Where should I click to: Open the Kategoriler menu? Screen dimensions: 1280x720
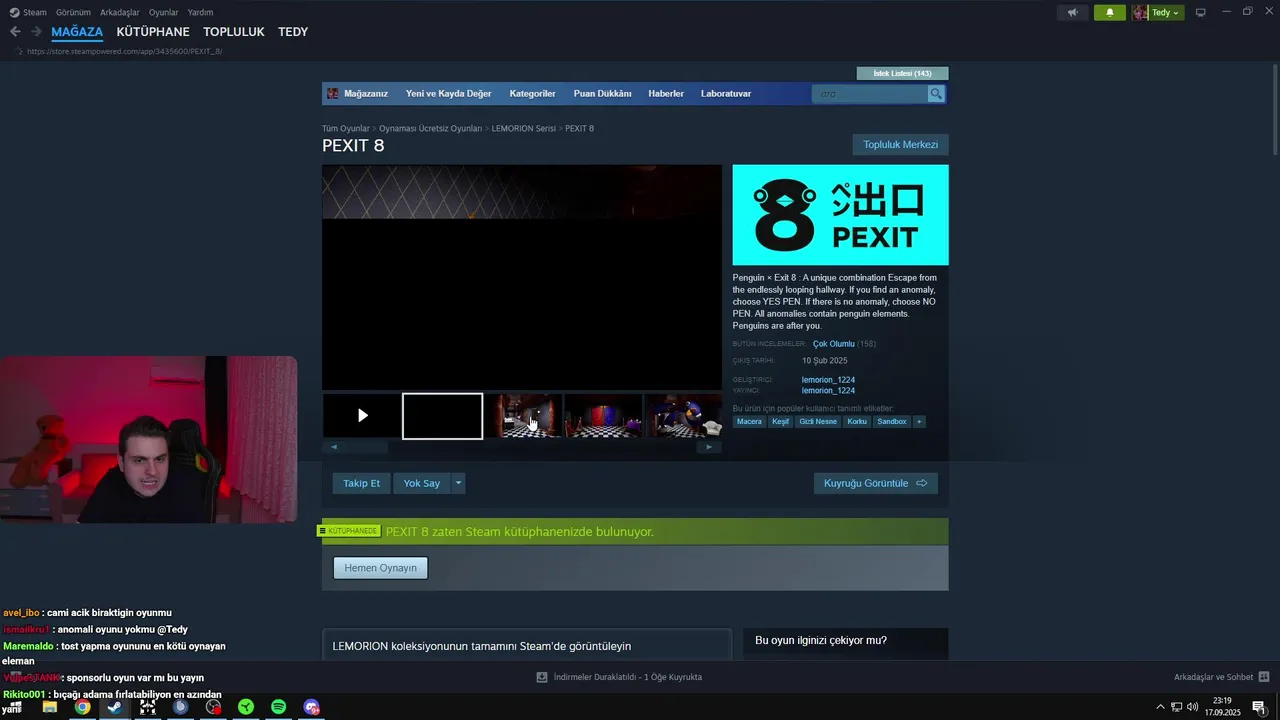pyautogui.click(x=532, y=94)
